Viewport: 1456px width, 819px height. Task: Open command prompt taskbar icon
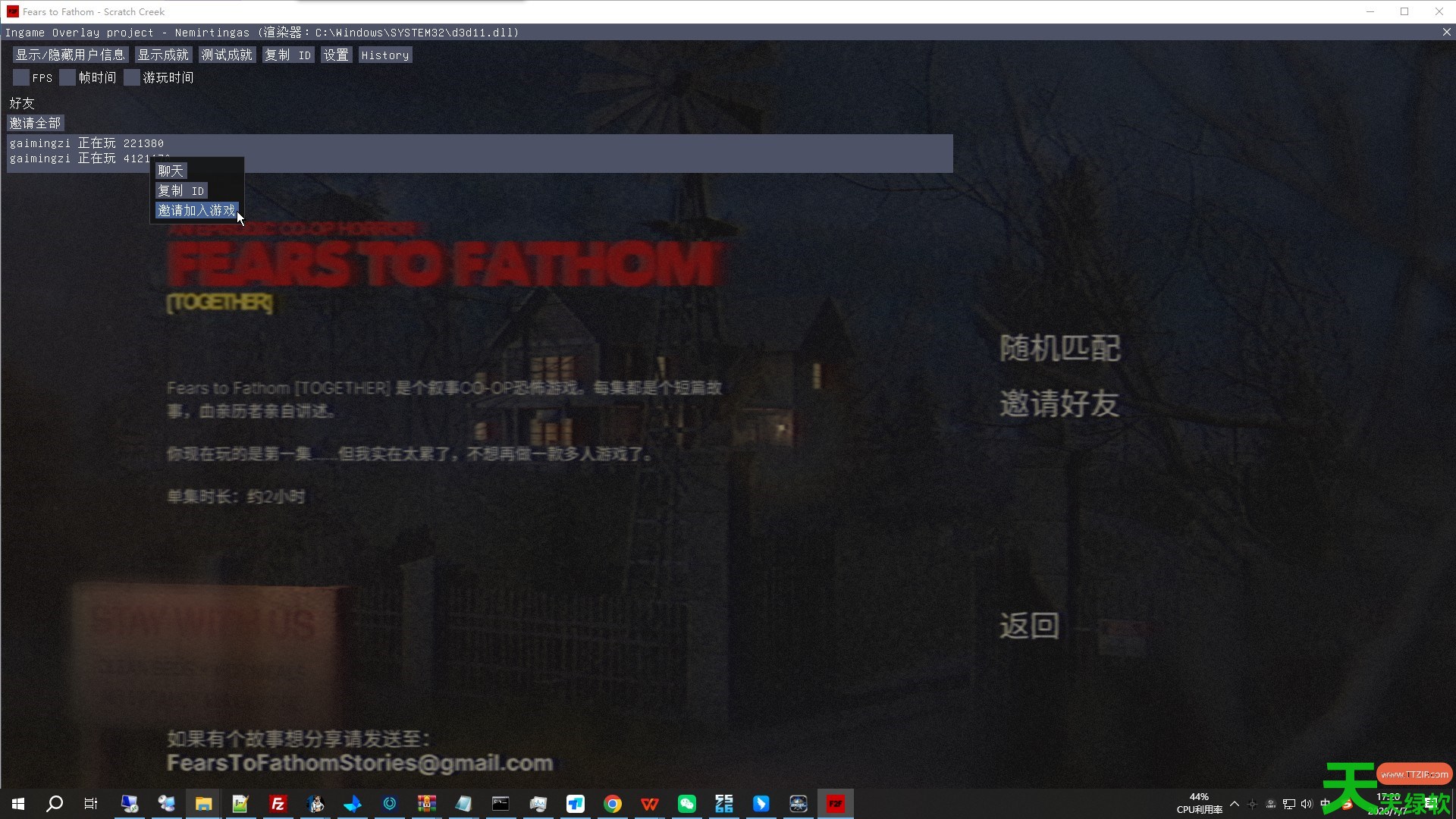tap(500, 804)
